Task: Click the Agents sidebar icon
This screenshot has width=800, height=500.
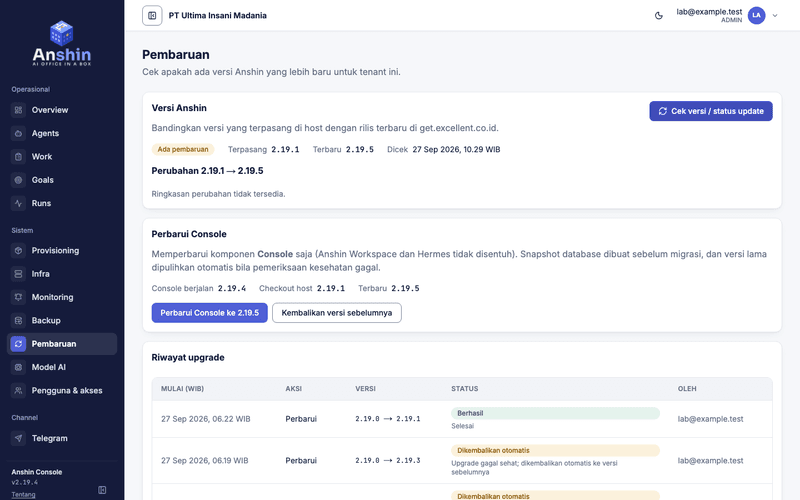Action: coord(18,133)
